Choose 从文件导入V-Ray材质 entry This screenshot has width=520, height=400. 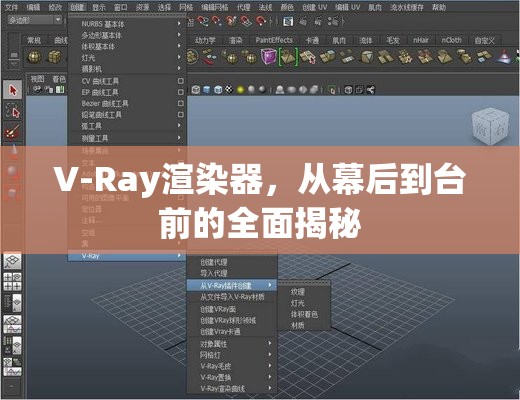(x=232, y=296)
